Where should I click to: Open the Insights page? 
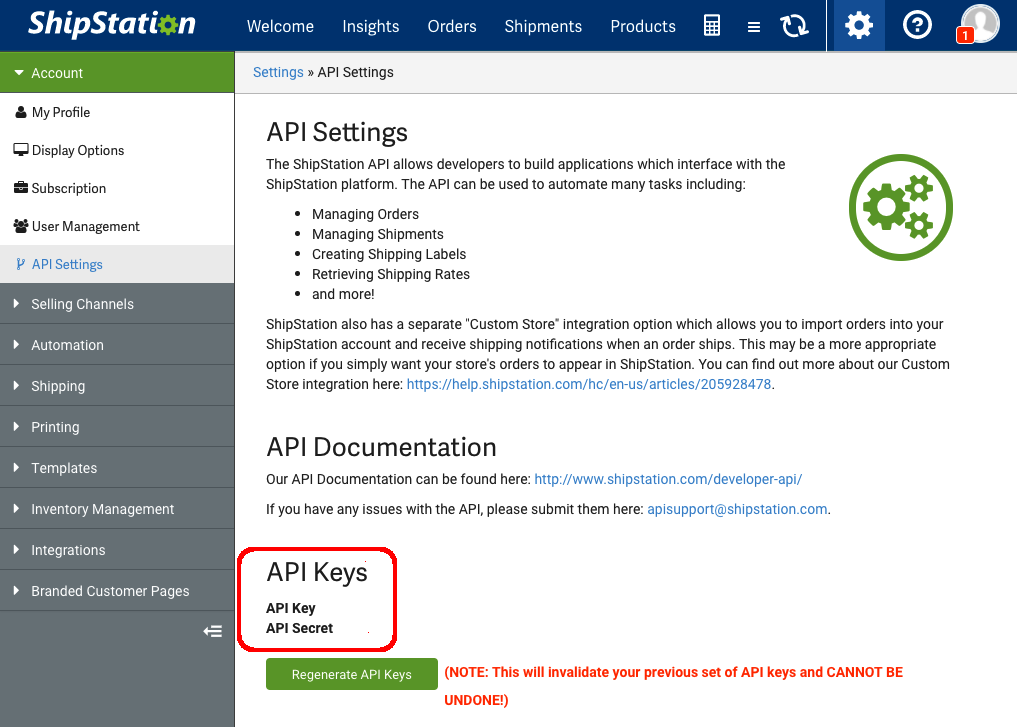[371, 26]
